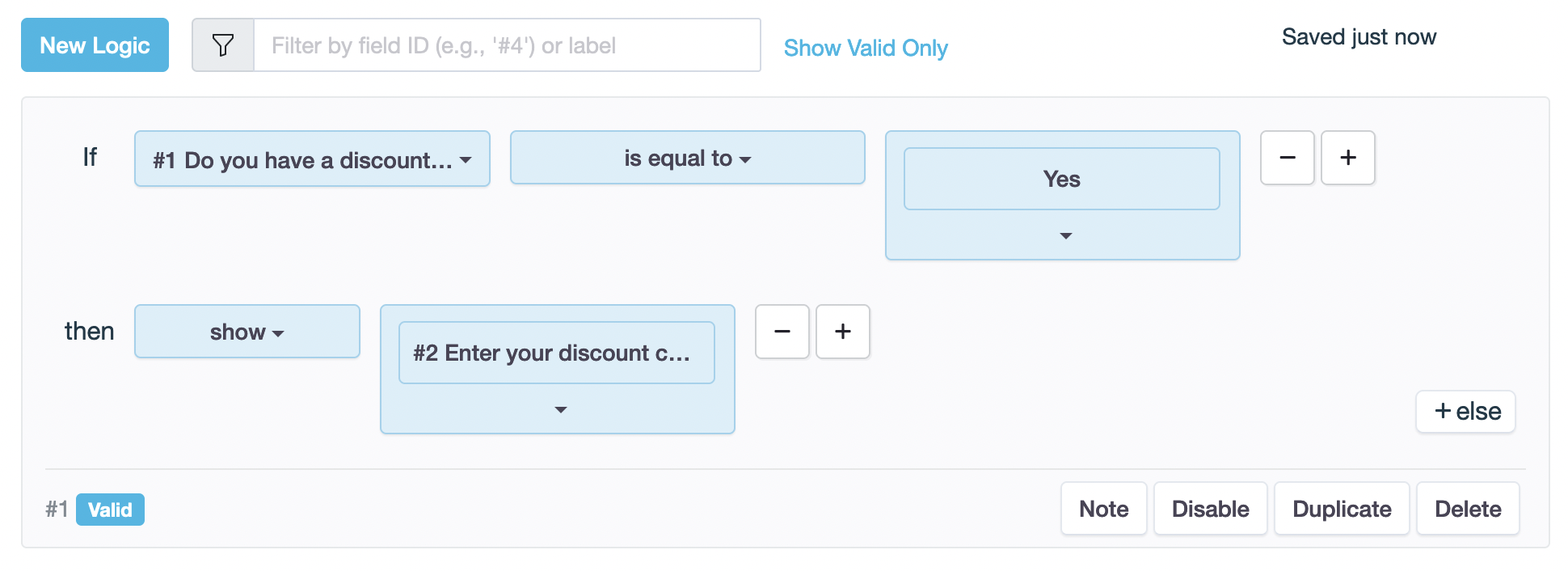Add another then action with plus icon
This screenshot has width=1568, height=571.
(x=843, y=332)
